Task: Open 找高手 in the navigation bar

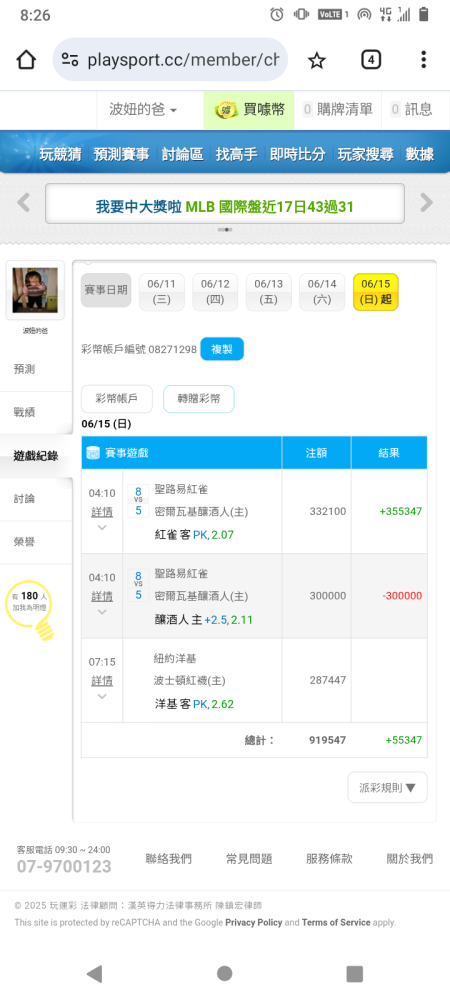Action: pos(236,154)
